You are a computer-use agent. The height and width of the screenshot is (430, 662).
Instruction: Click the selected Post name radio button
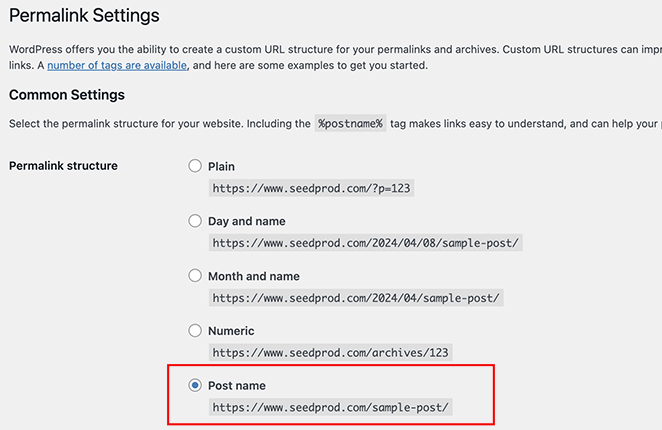click(195, 386)
